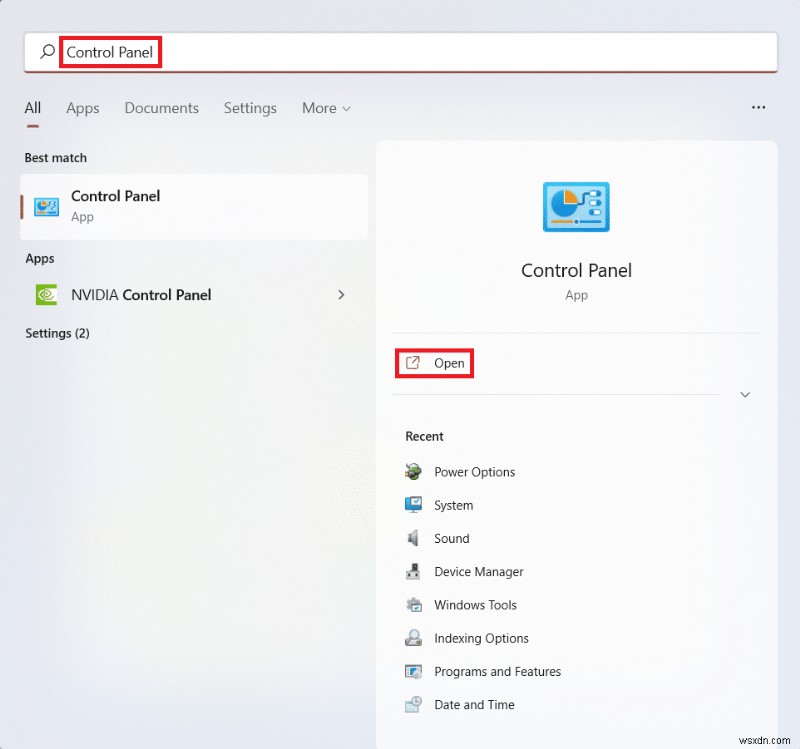Expand the More search filter dropdown

click(325, 108)
